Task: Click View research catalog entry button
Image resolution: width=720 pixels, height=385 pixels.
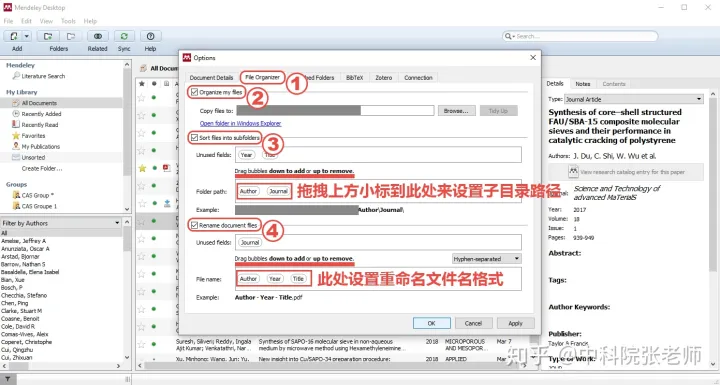Action: [x=625, y=172]
